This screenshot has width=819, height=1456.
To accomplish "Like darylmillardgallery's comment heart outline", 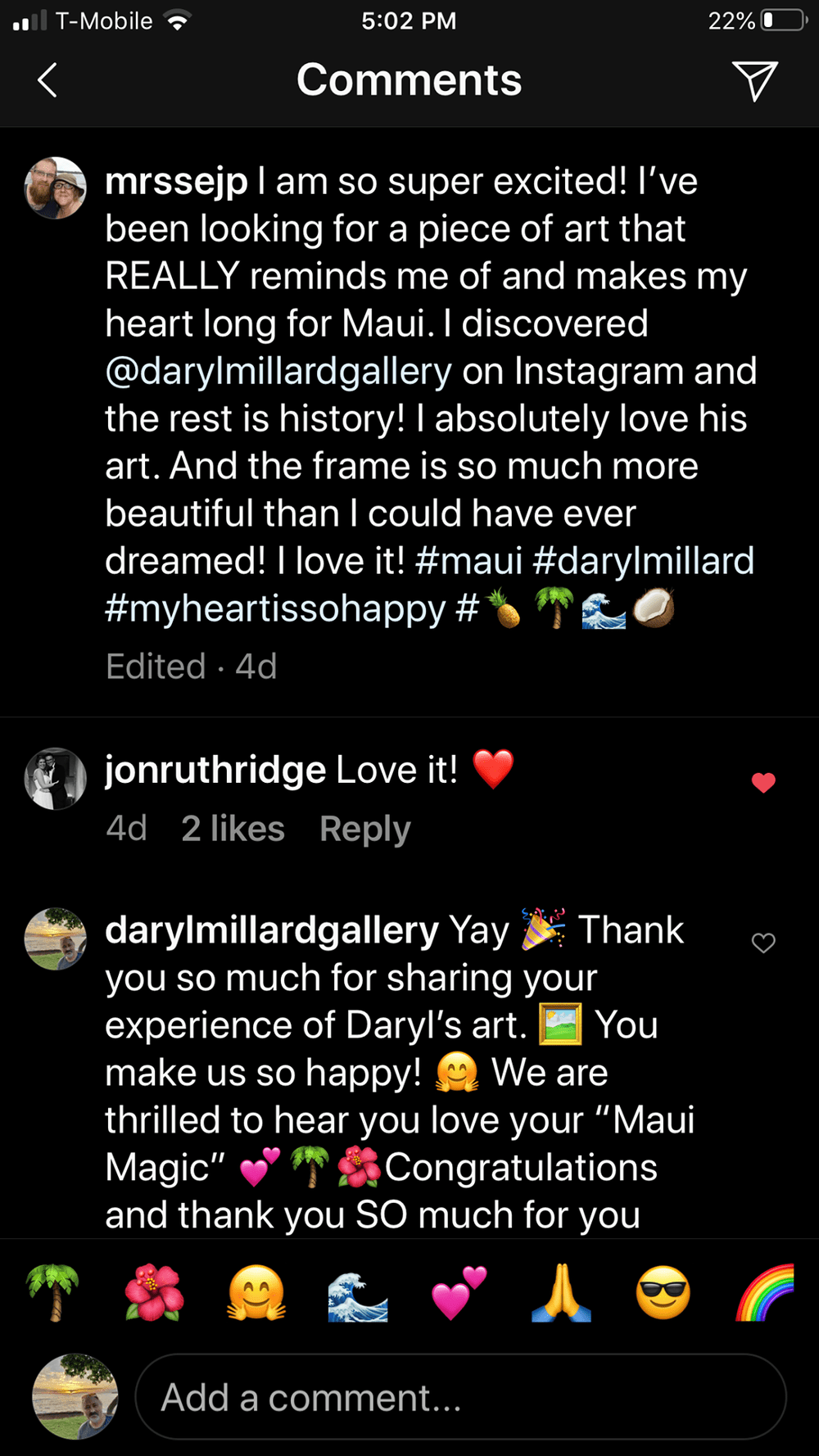I will [763, 943].
